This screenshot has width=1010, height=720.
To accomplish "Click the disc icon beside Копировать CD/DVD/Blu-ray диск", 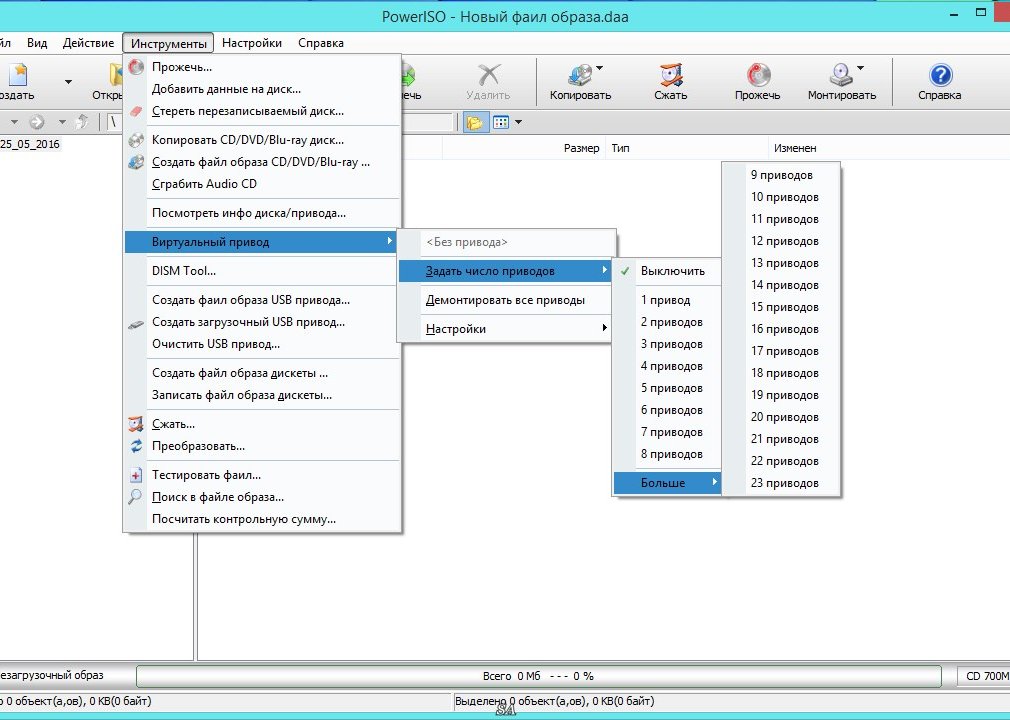I will click(135, 140).
